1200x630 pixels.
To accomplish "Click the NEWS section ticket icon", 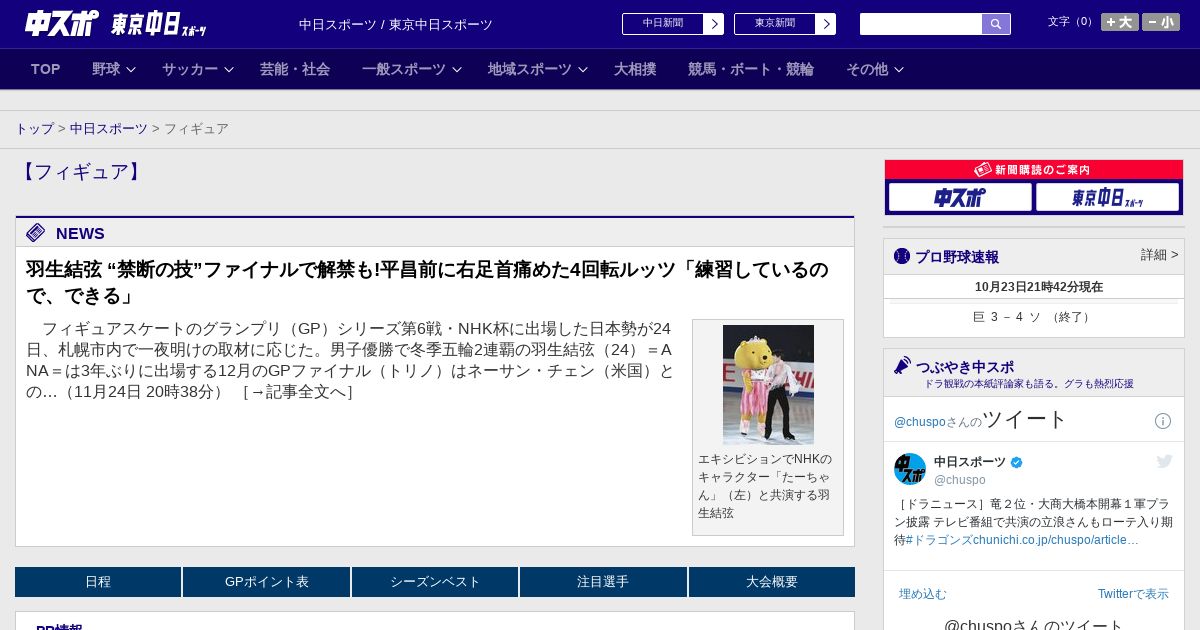I will point(36,233).
